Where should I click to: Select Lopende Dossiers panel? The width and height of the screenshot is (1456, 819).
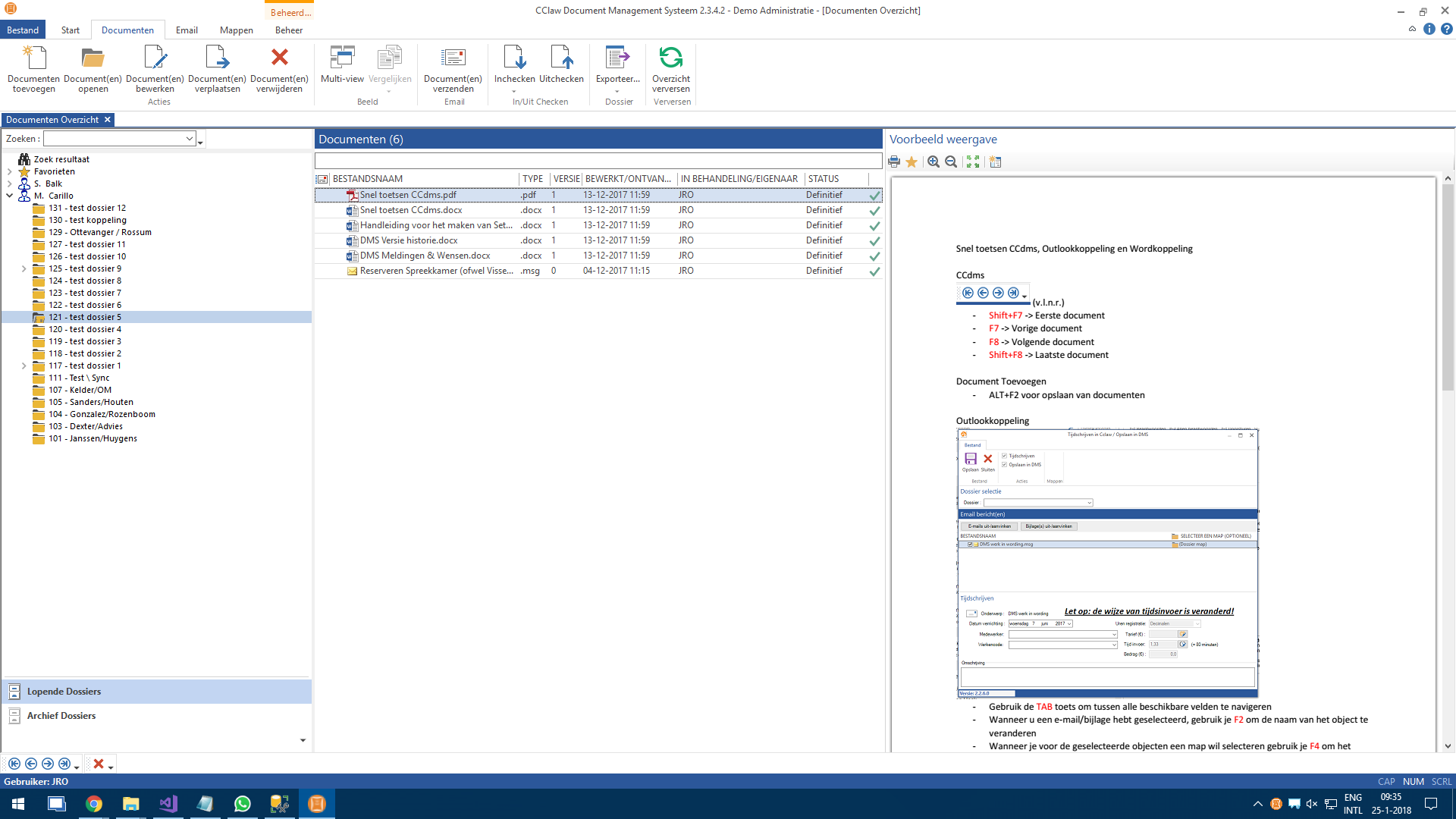coord(157,692)
